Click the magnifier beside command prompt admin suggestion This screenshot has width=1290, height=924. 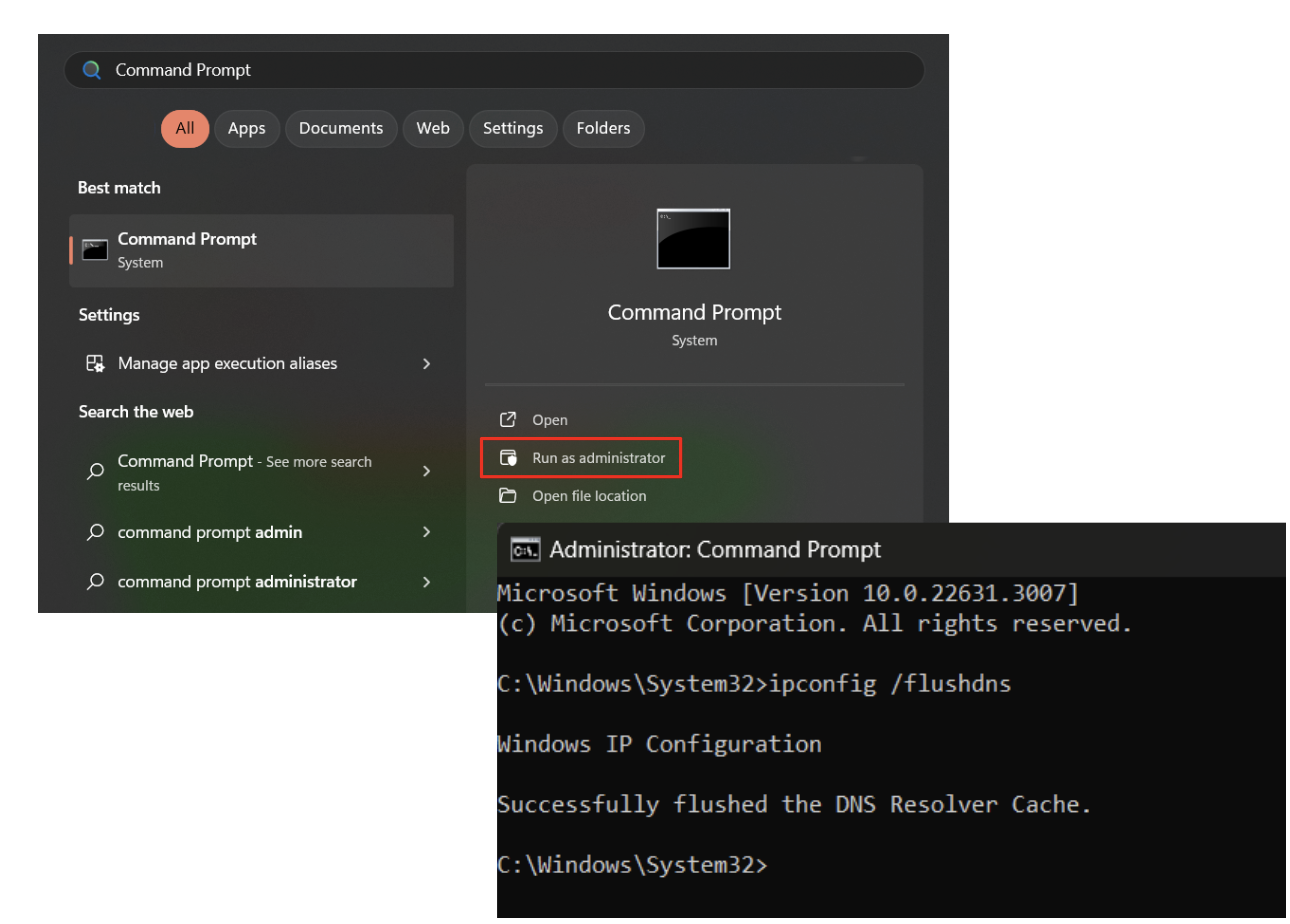tap(95, 532)
